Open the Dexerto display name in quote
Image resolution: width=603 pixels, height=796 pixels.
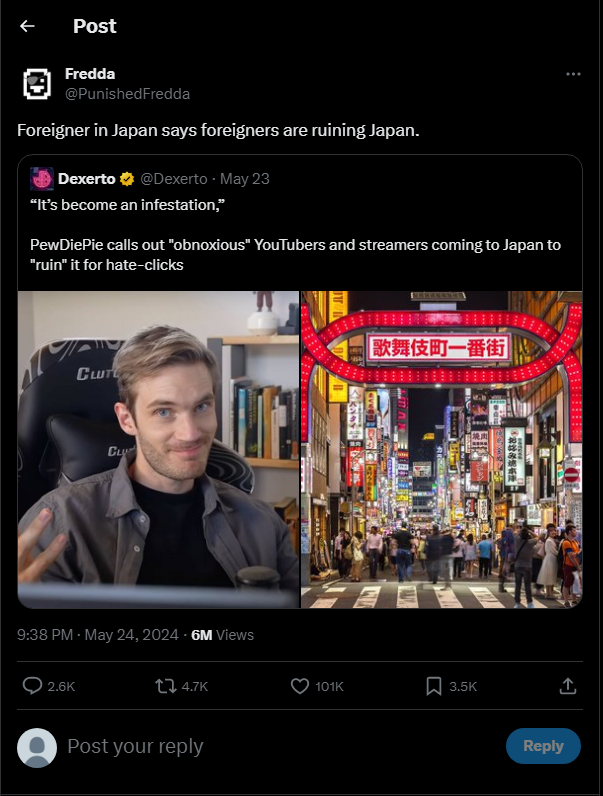86,179
